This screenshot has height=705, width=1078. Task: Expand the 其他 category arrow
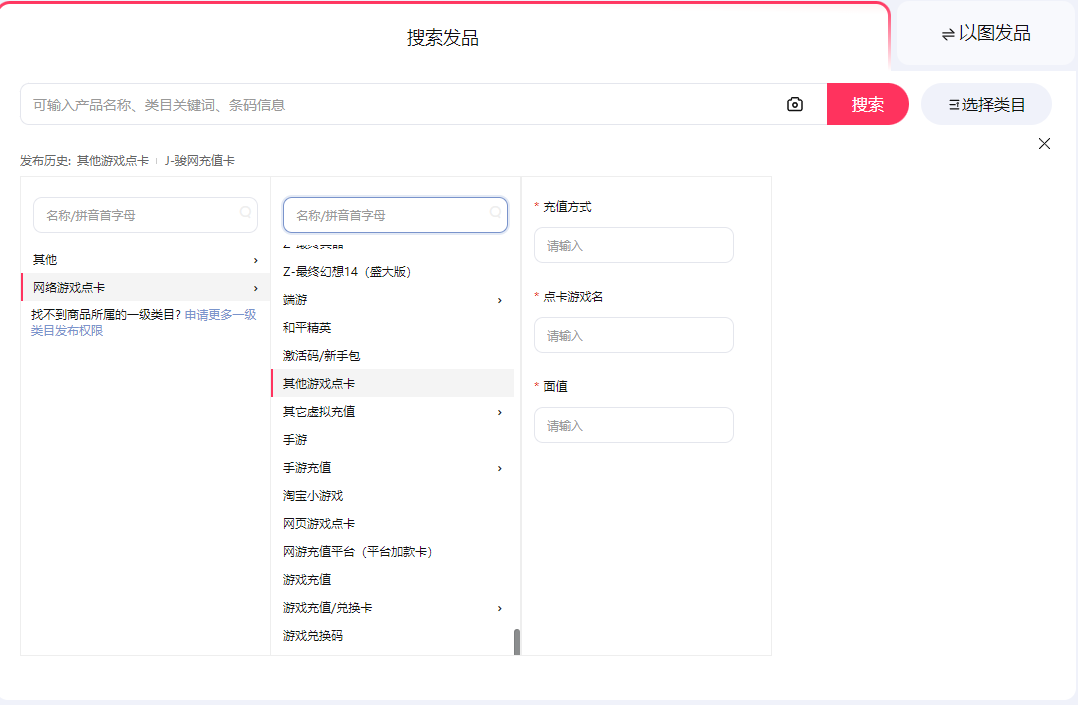(x=256, y=260)
